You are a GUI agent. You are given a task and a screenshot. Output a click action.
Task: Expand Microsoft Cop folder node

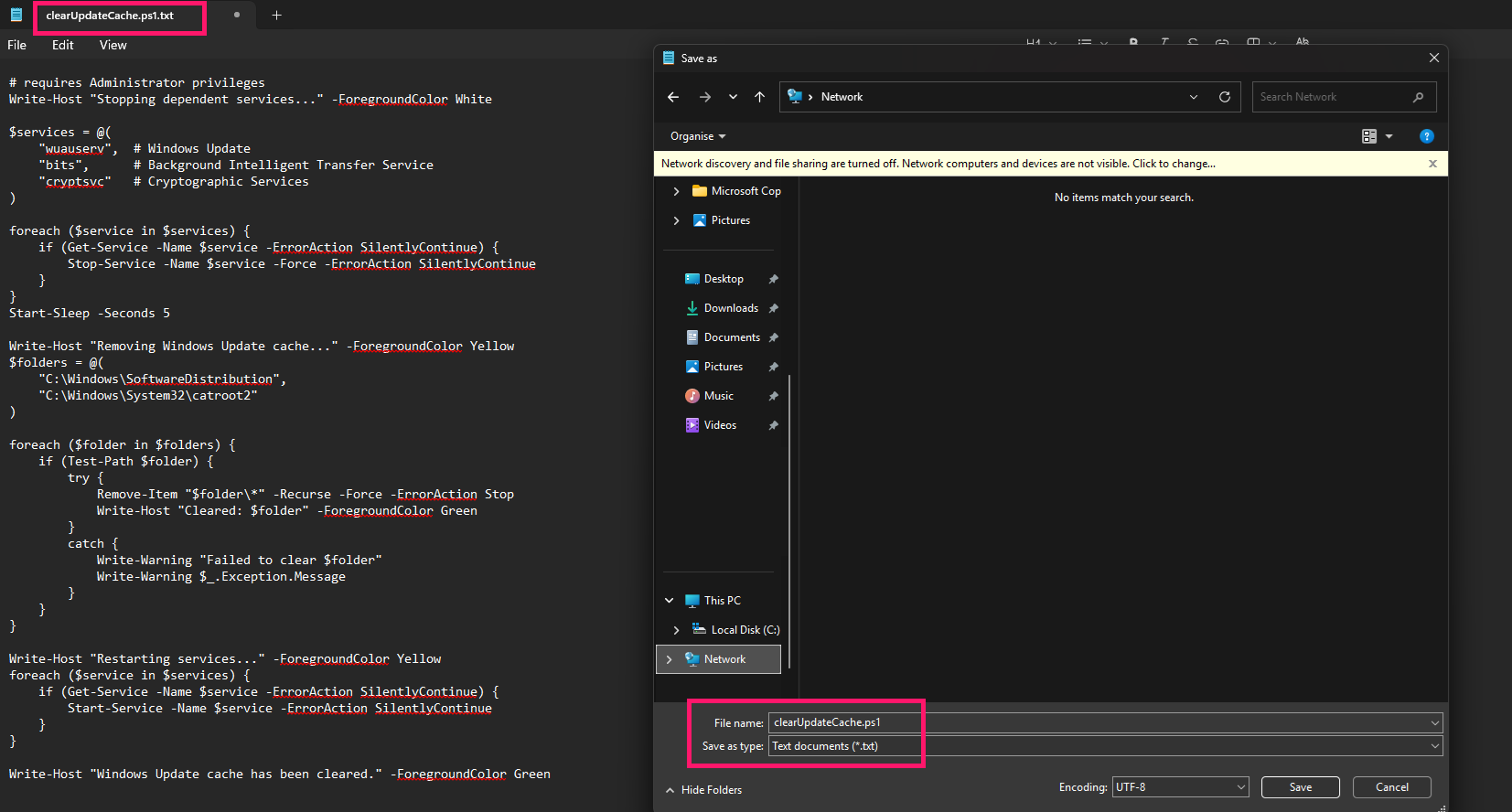(x=676, y=191)
